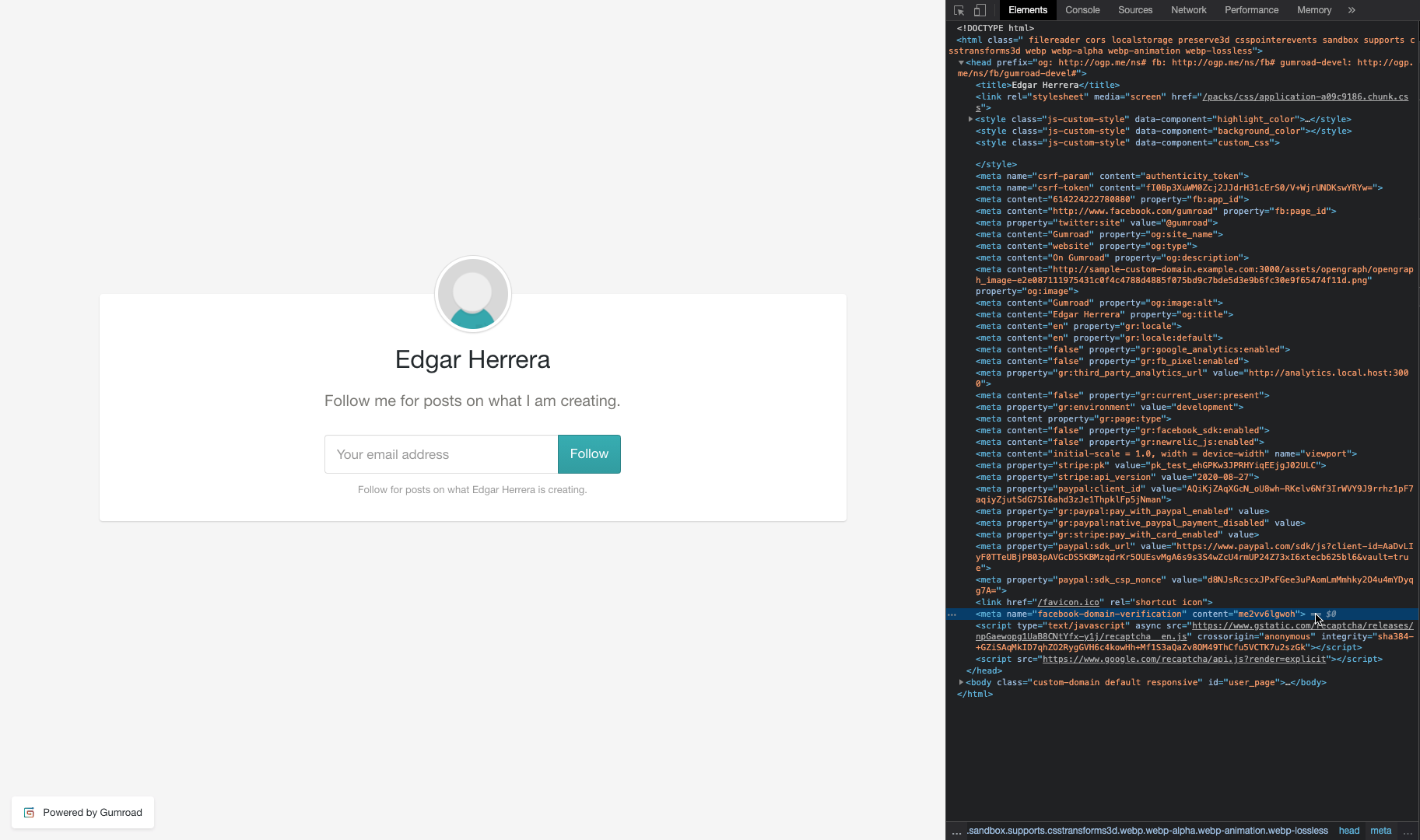Select the stripe:pk meta element
1420x840 pixels.
pos(1151,465)
